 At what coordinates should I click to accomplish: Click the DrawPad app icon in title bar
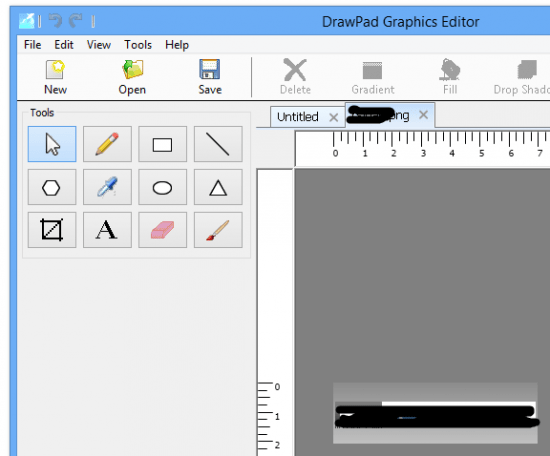(x=27, y=21)
